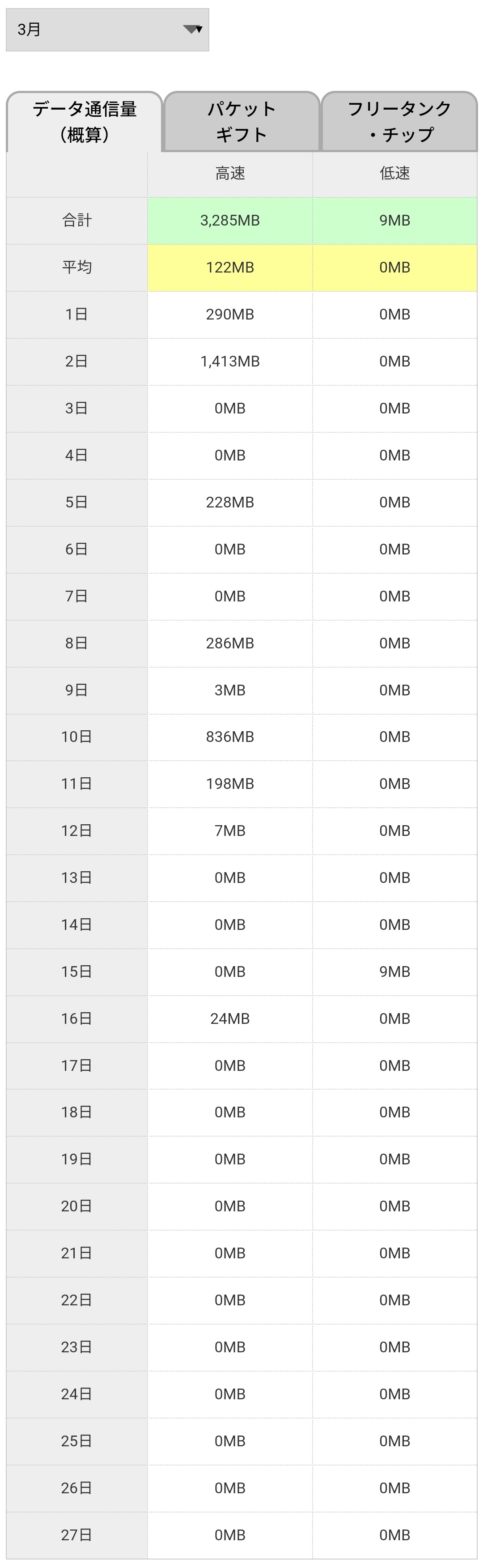This screenshot has width=483, height=1568.
Task: Open the パケットギフト tab
Action: (x=241, y=121)
